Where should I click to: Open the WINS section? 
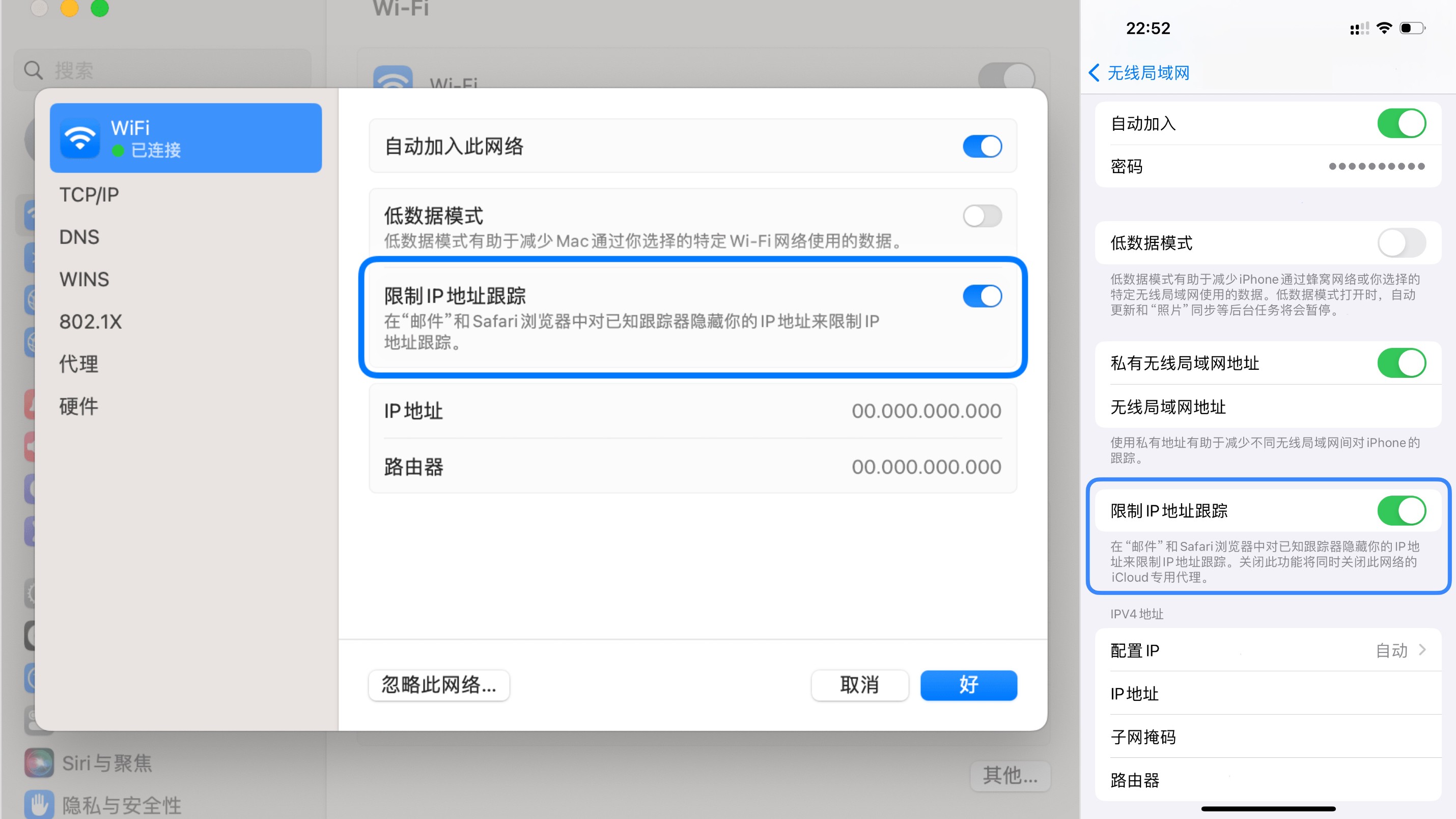84,280
